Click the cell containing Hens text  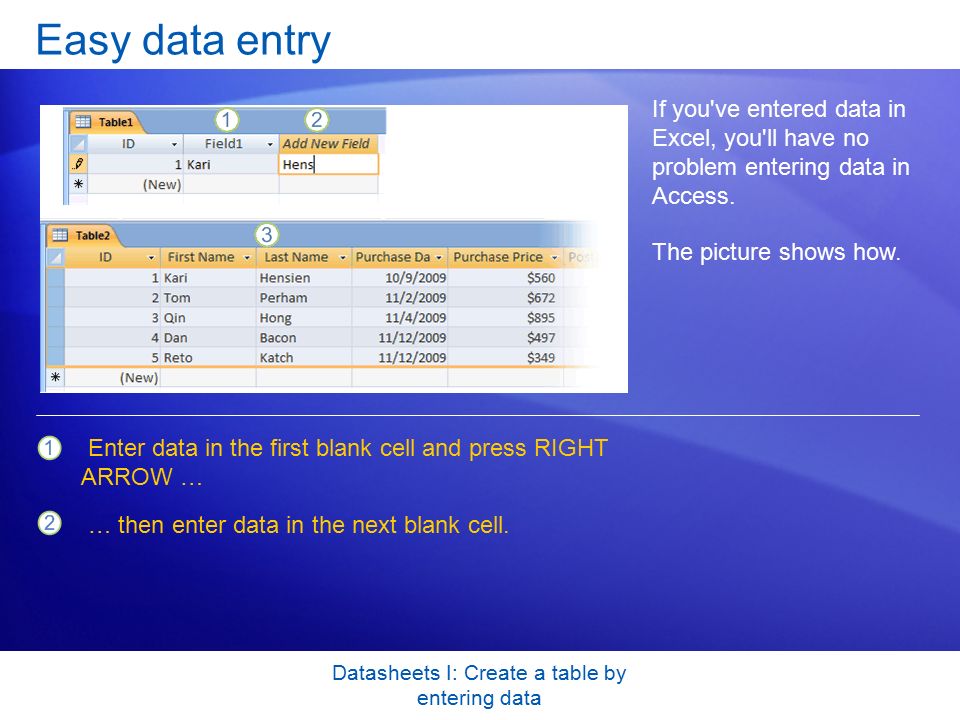tap(329, 164)
